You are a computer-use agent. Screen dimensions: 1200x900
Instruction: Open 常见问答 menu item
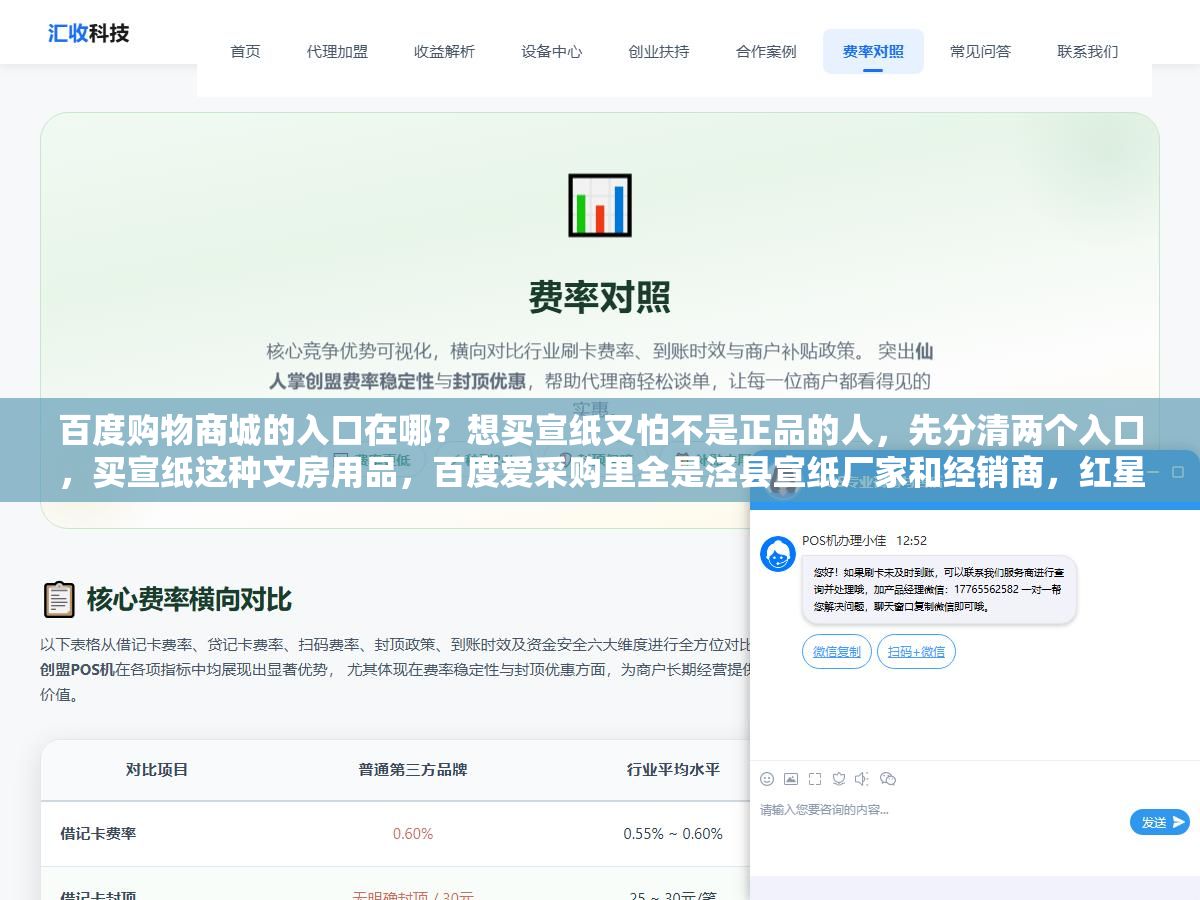[x=980, y=51]
